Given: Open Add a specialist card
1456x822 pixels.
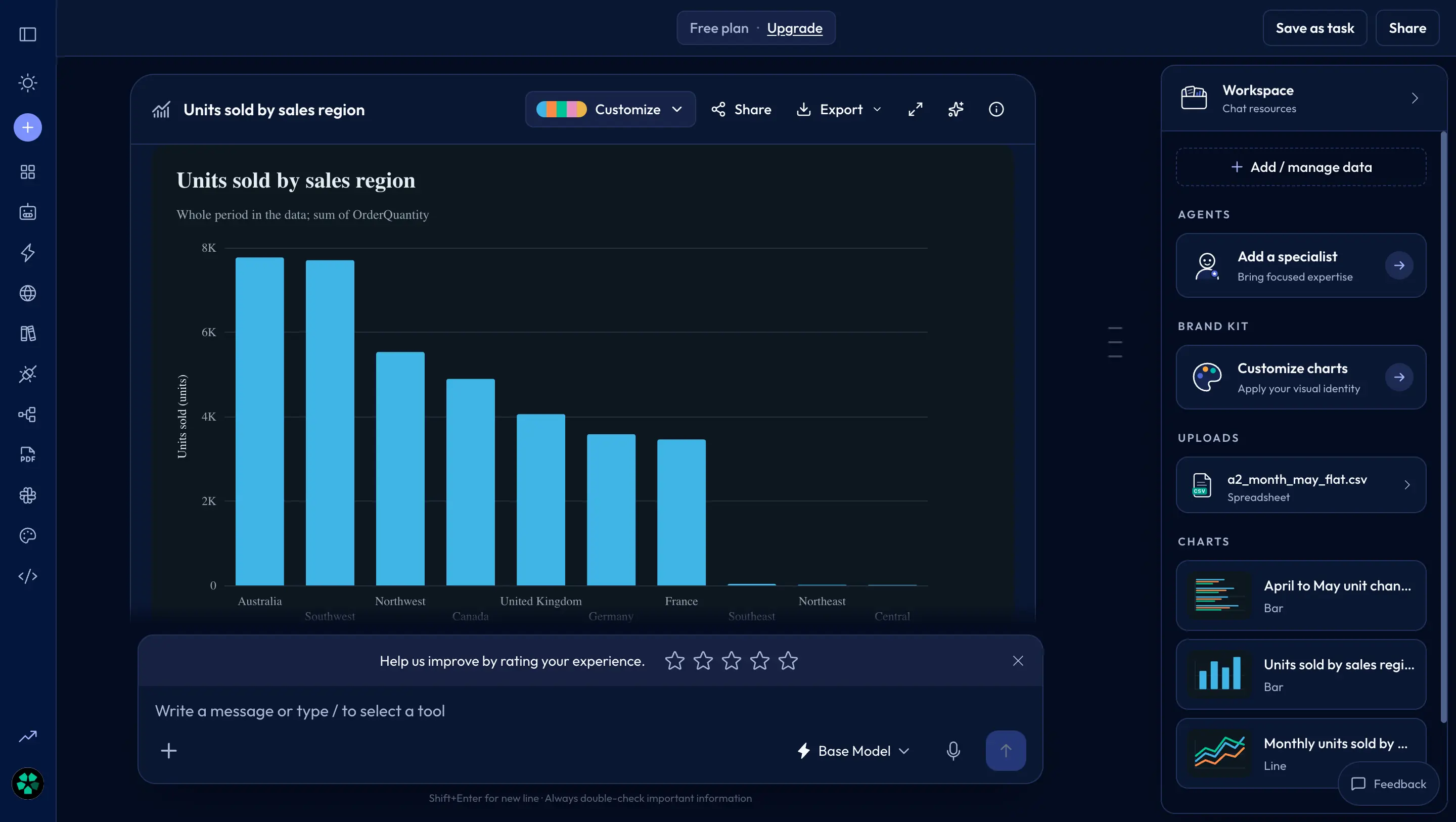Looking at the screenshot, I should [1301, 266].
